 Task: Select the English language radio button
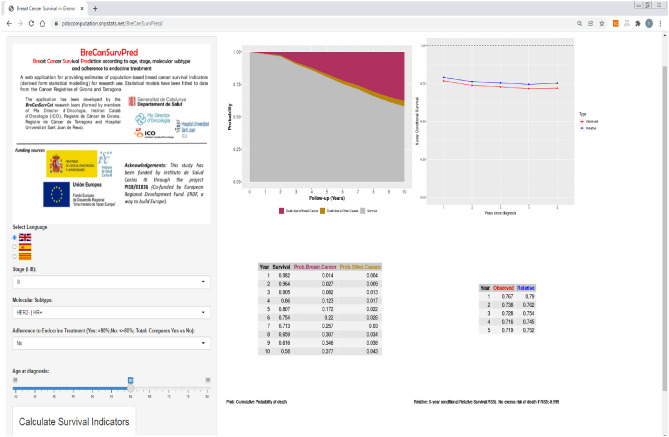[x=15, y=237]
